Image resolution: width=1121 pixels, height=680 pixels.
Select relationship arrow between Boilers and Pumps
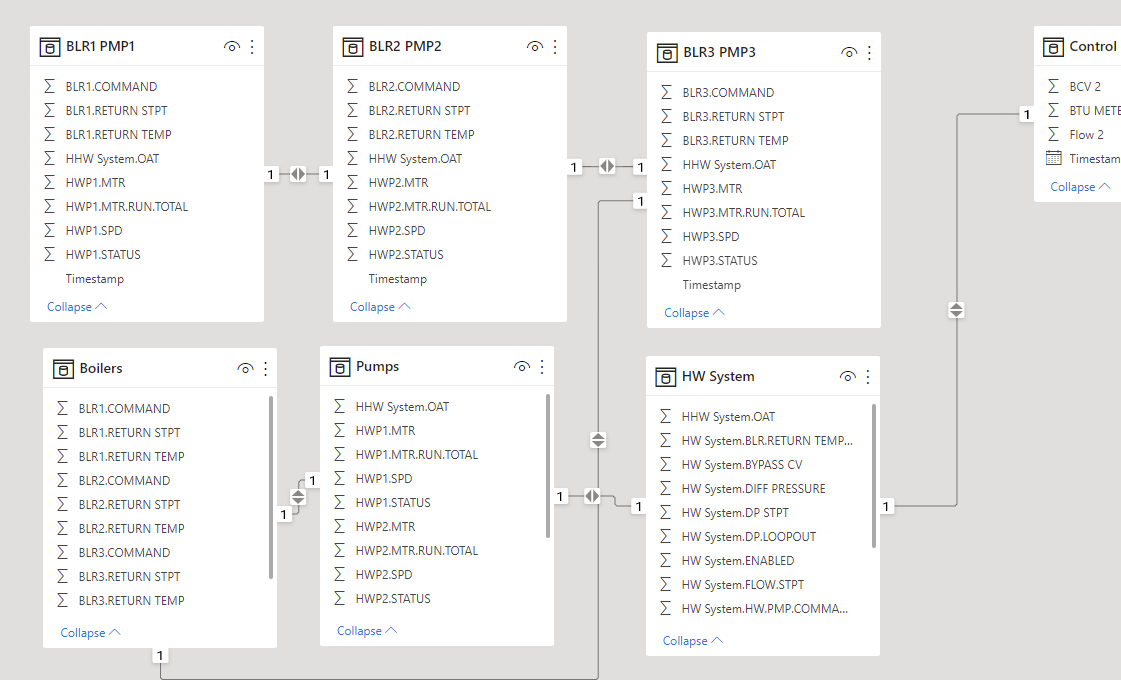pos(298,497)
